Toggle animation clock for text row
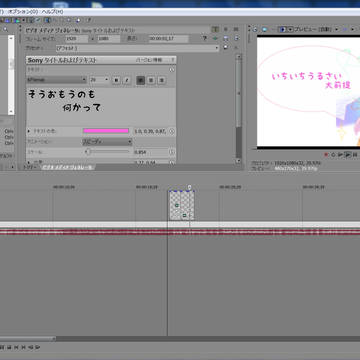 172,70
